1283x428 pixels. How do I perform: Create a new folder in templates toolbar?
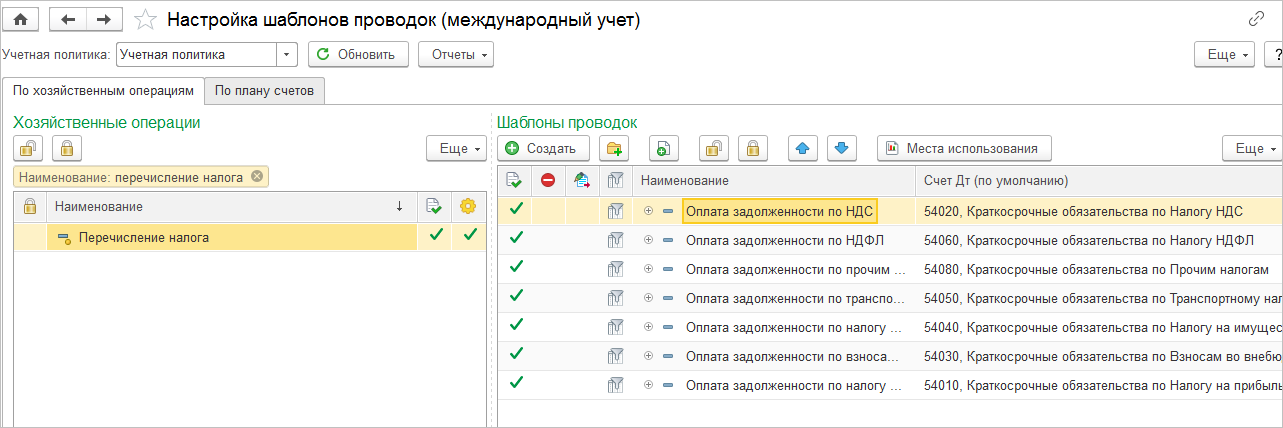[614, 148]
